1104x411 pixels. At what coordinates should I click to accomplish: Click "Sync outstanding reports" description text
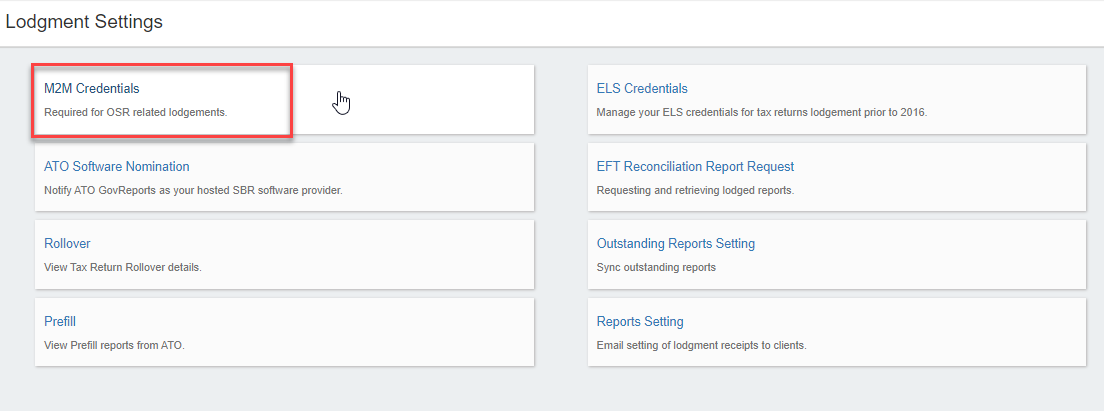click(x=654, y=267)
